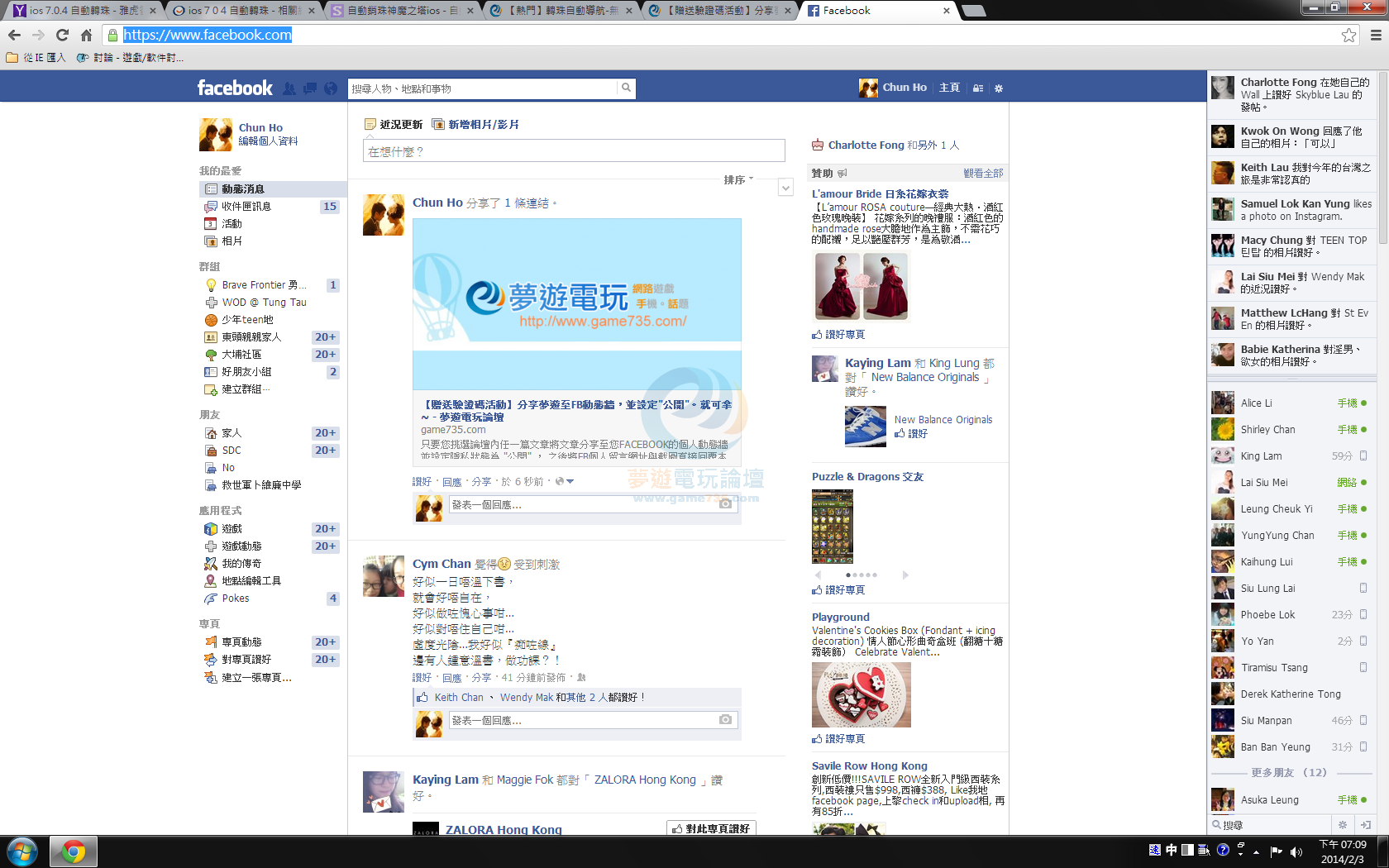Open the privacy shortcuts lock icon
1389x868 pixels.
click(977, 88)
